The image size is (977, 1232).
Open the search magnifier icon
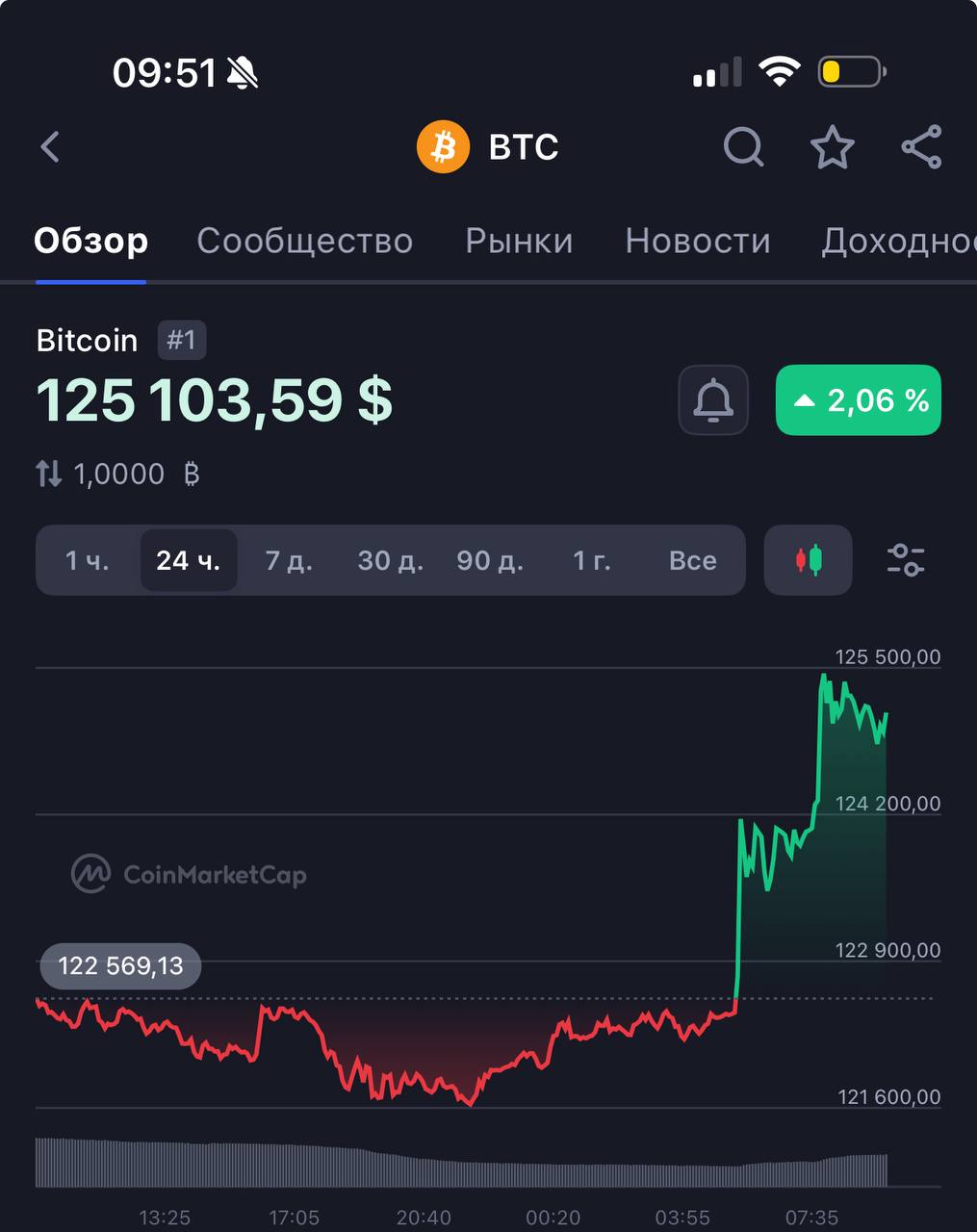tap(743, 147)
